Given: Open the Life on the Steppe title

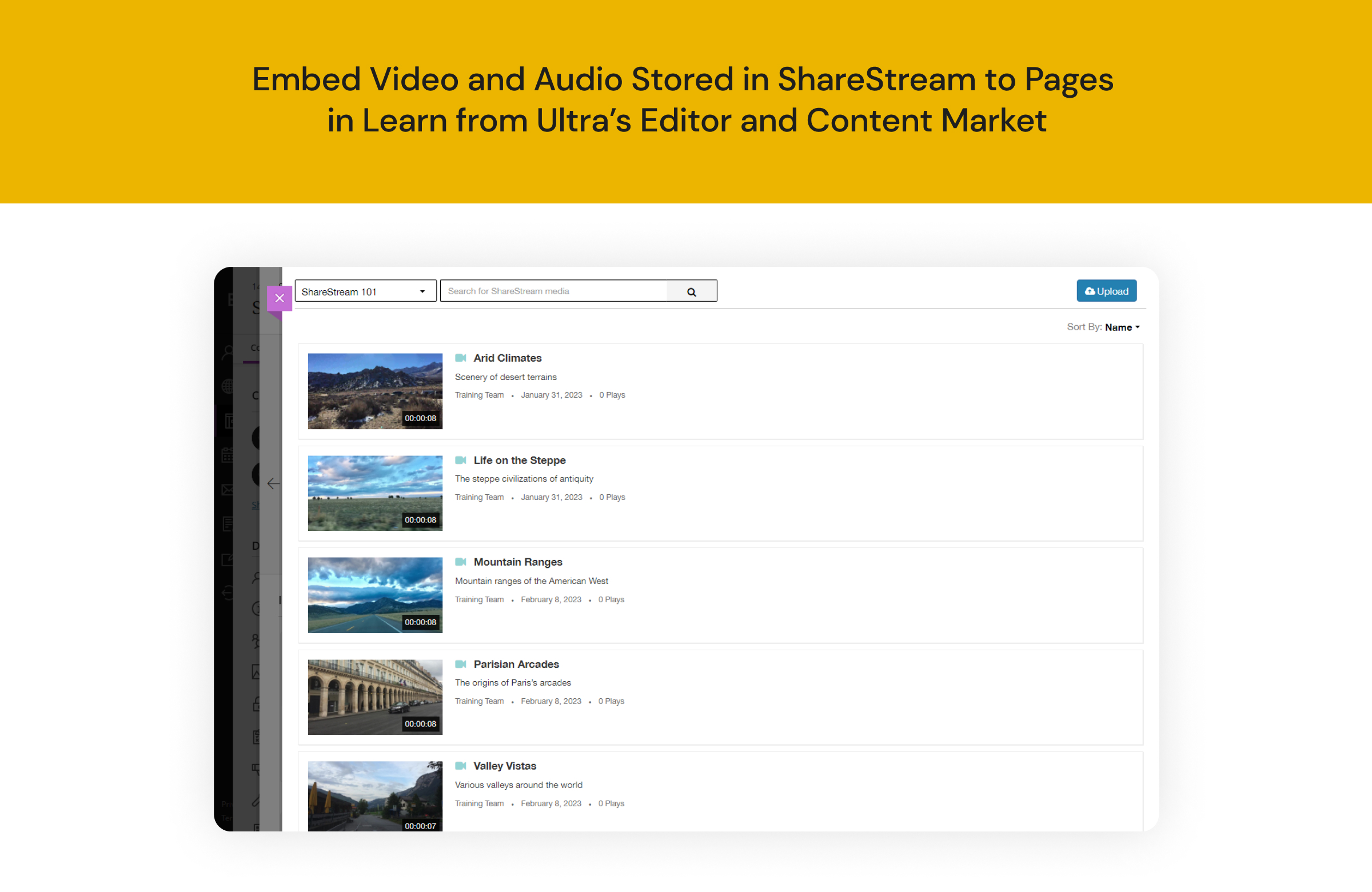Looking at the screenshot, I should tap(520, 460).
